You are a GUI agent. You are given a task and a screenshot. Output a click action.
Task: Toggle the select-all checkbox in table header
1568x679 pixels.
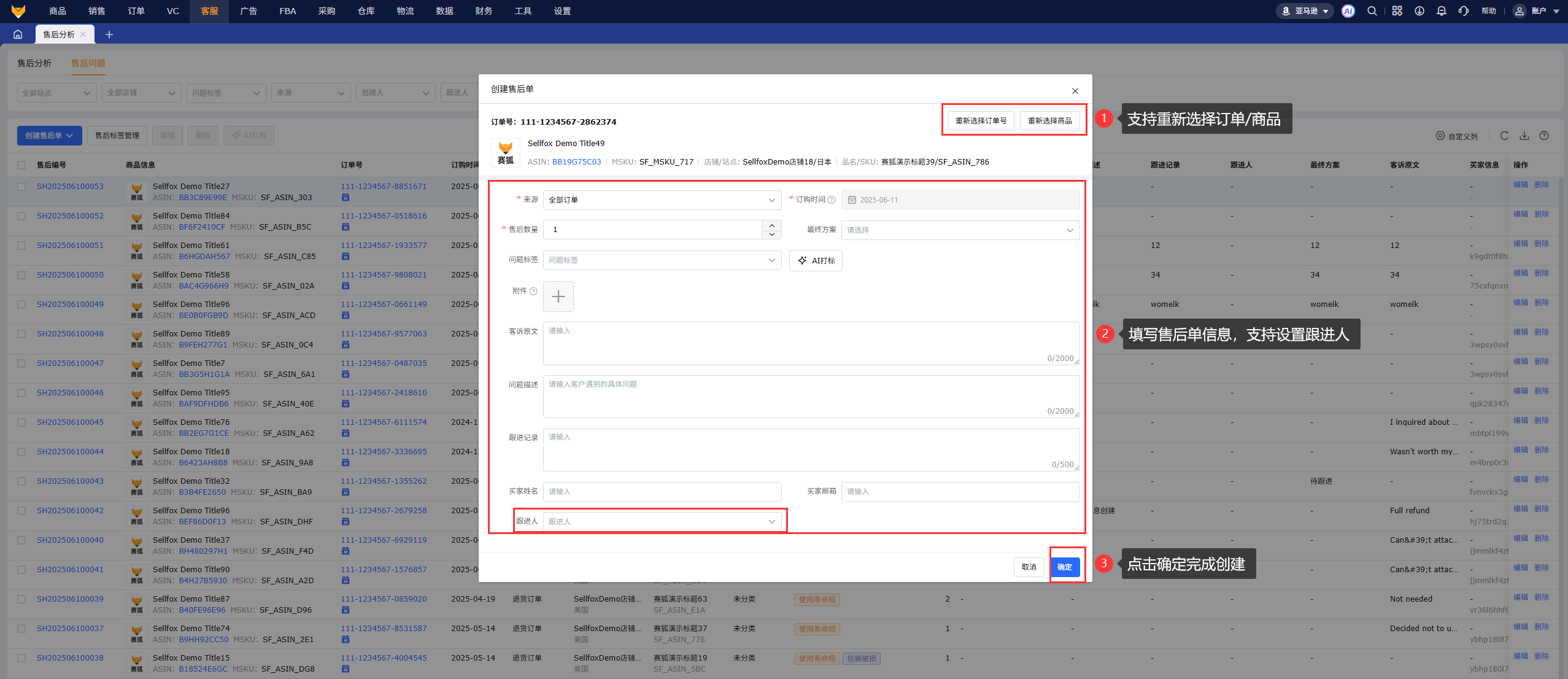pos(21,165)
